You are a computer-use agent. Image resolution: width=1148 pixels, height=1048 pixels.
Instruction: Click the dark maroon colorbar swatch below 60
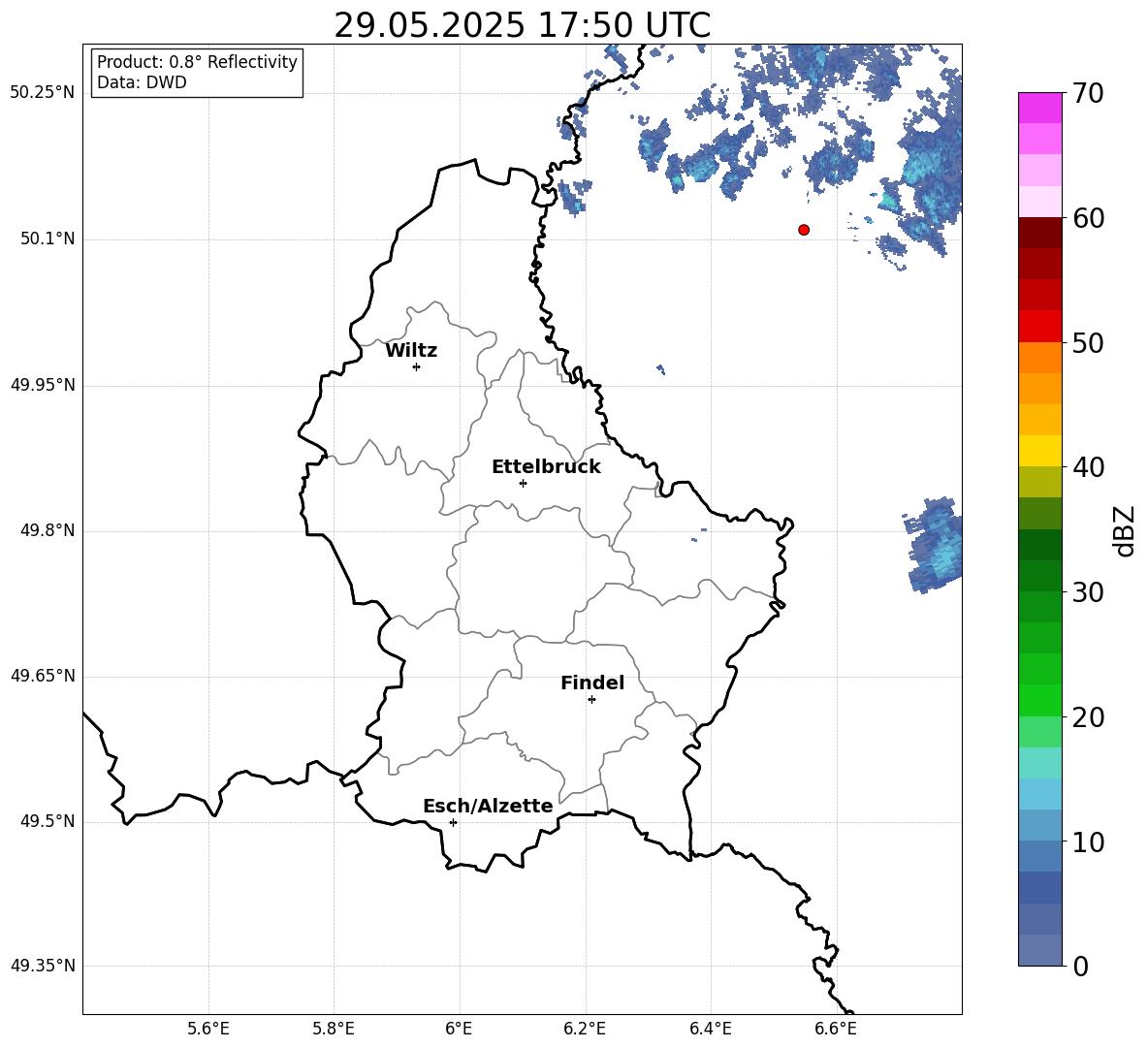tap(1040, 233)
